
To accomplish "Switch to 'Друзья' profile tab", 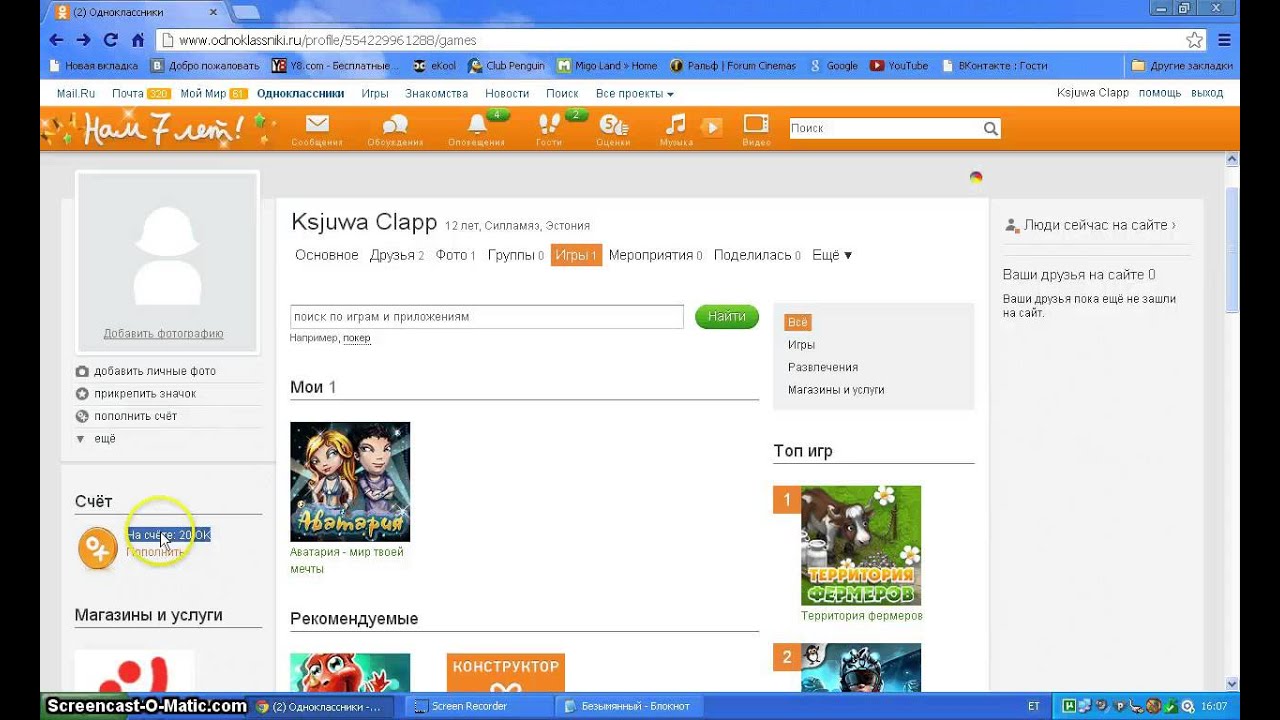I will tap(397, 255).
